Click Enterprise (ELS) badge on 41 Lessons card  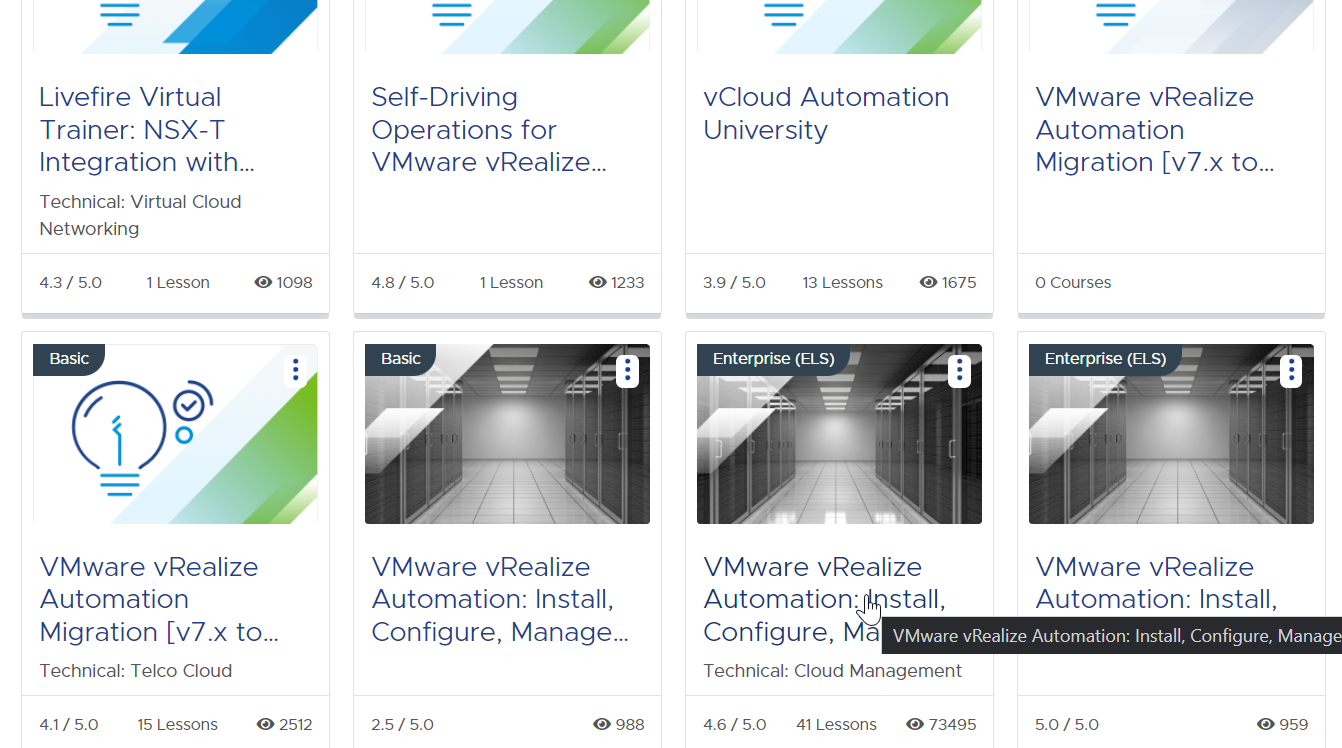click(773, 359)
